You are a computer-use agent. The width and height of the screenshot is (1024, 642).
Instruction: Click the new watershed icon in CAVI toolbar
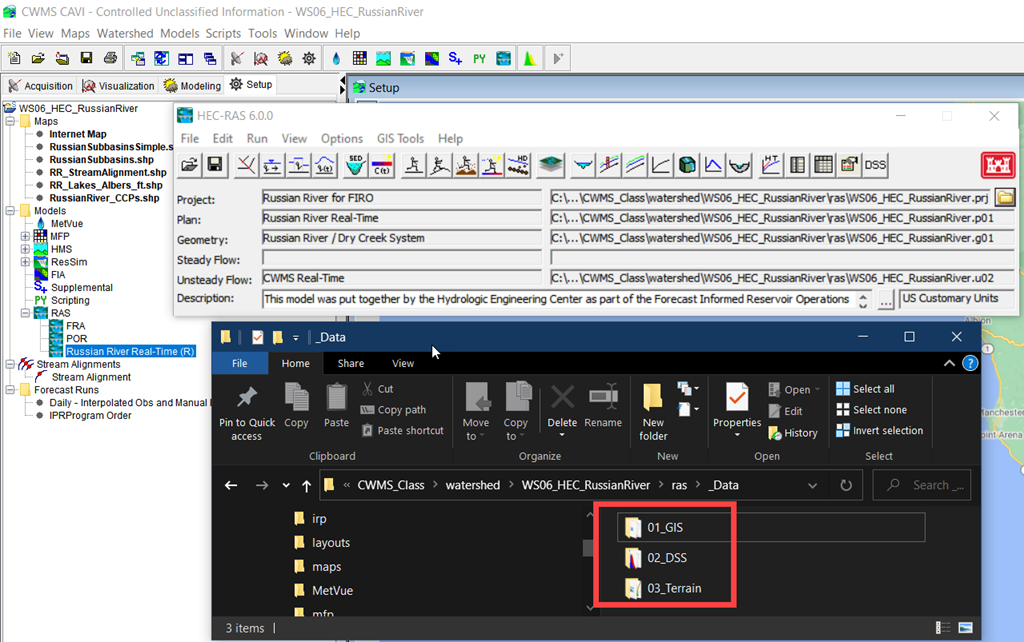tap(14, 59)
